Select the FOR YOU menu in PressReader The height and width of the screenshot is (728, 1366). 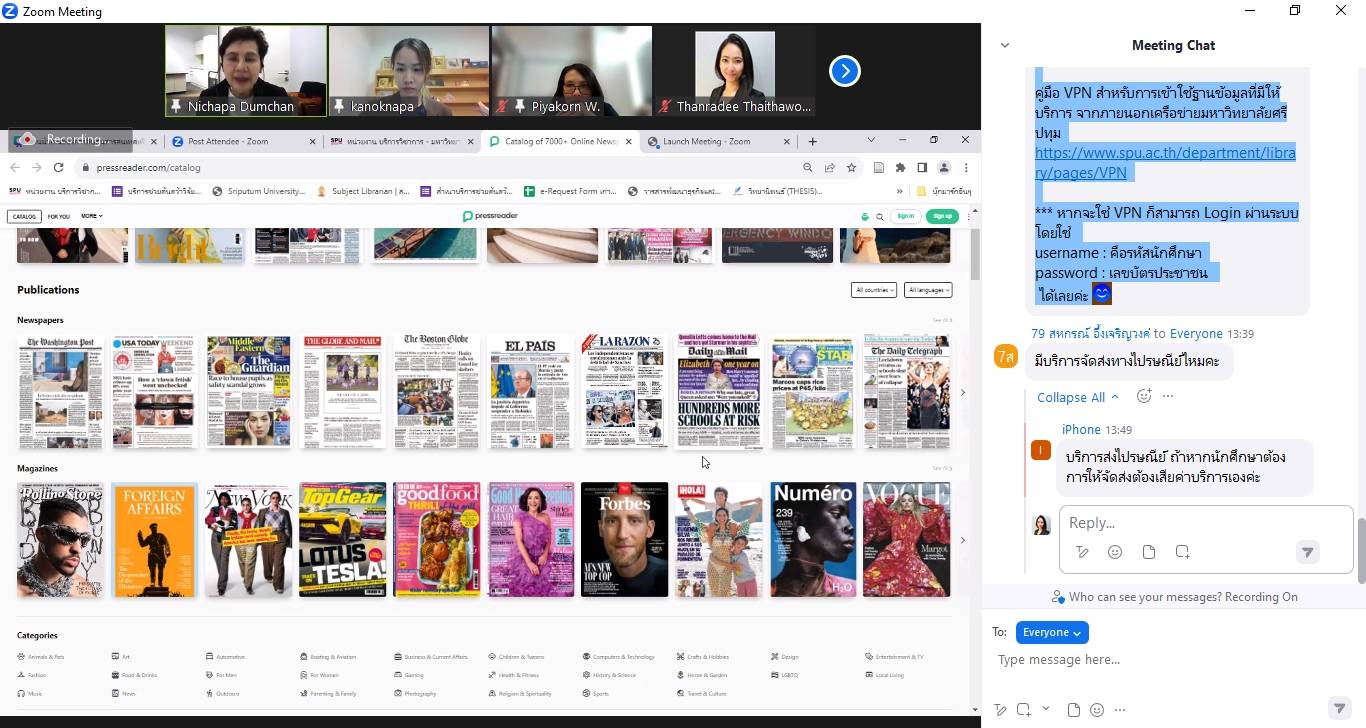click(x=58, y=216)
